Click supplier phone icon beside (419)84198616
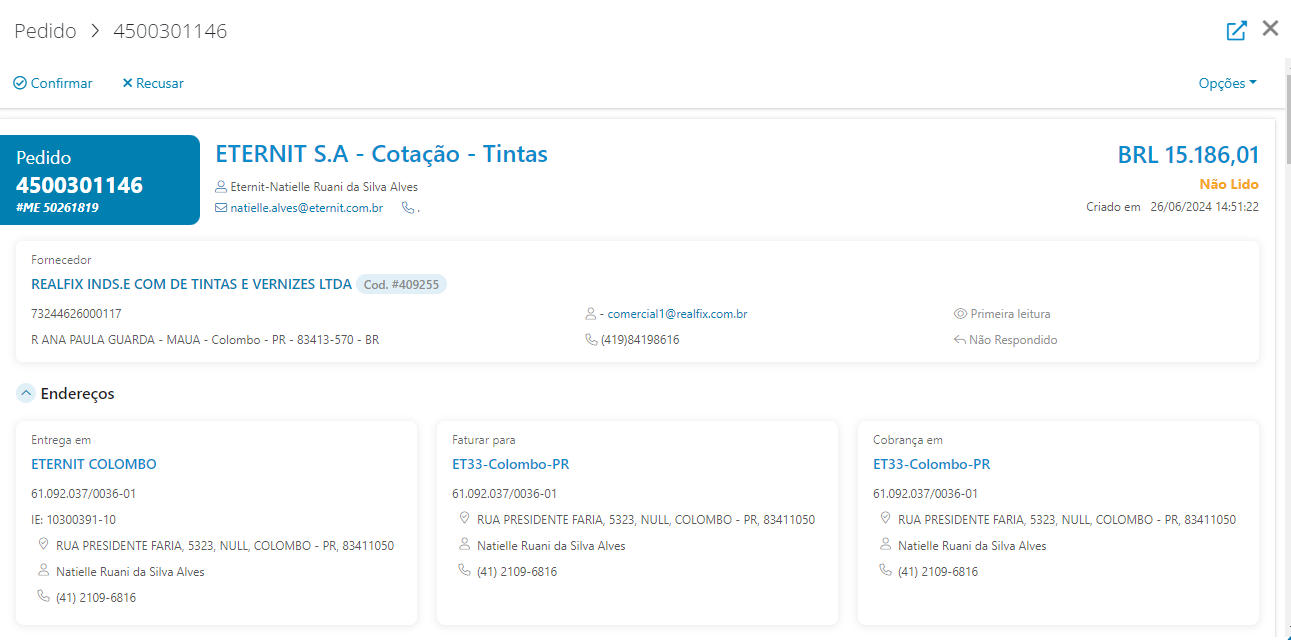 click(591, 340)
